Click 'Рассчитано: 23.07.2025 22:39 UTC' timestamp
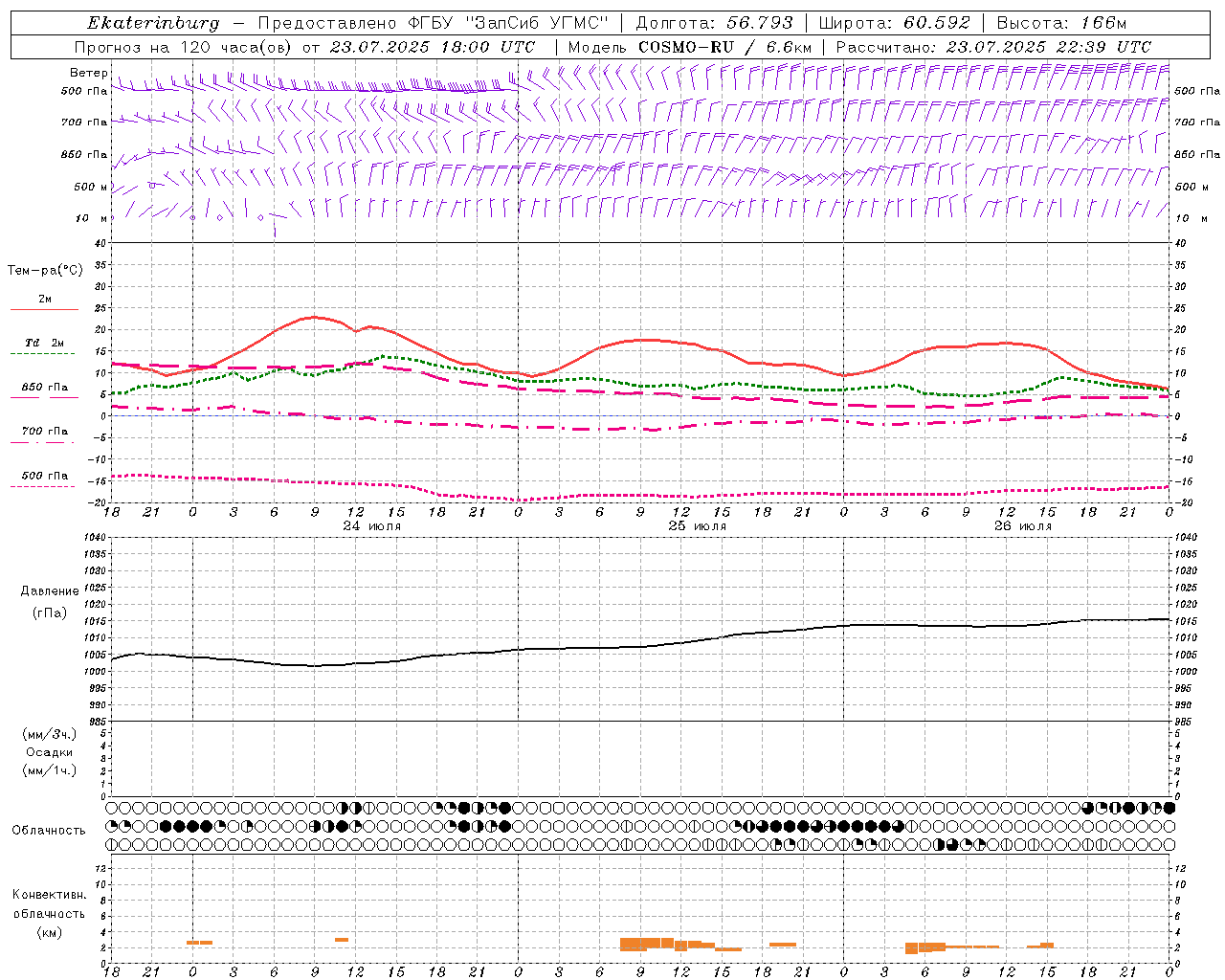Screen dimensions: 1225x980 [993, 47]
